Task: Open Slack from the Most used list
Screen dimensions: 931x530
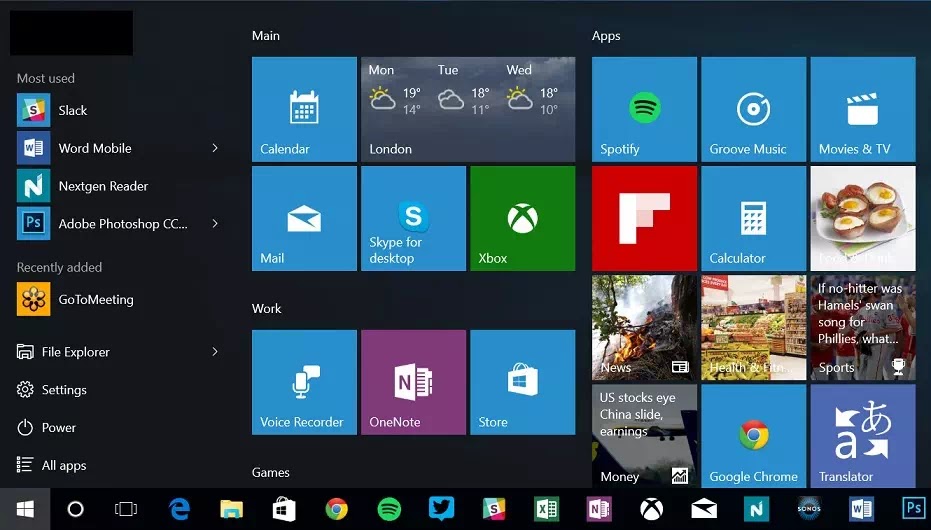Action: 118,110
